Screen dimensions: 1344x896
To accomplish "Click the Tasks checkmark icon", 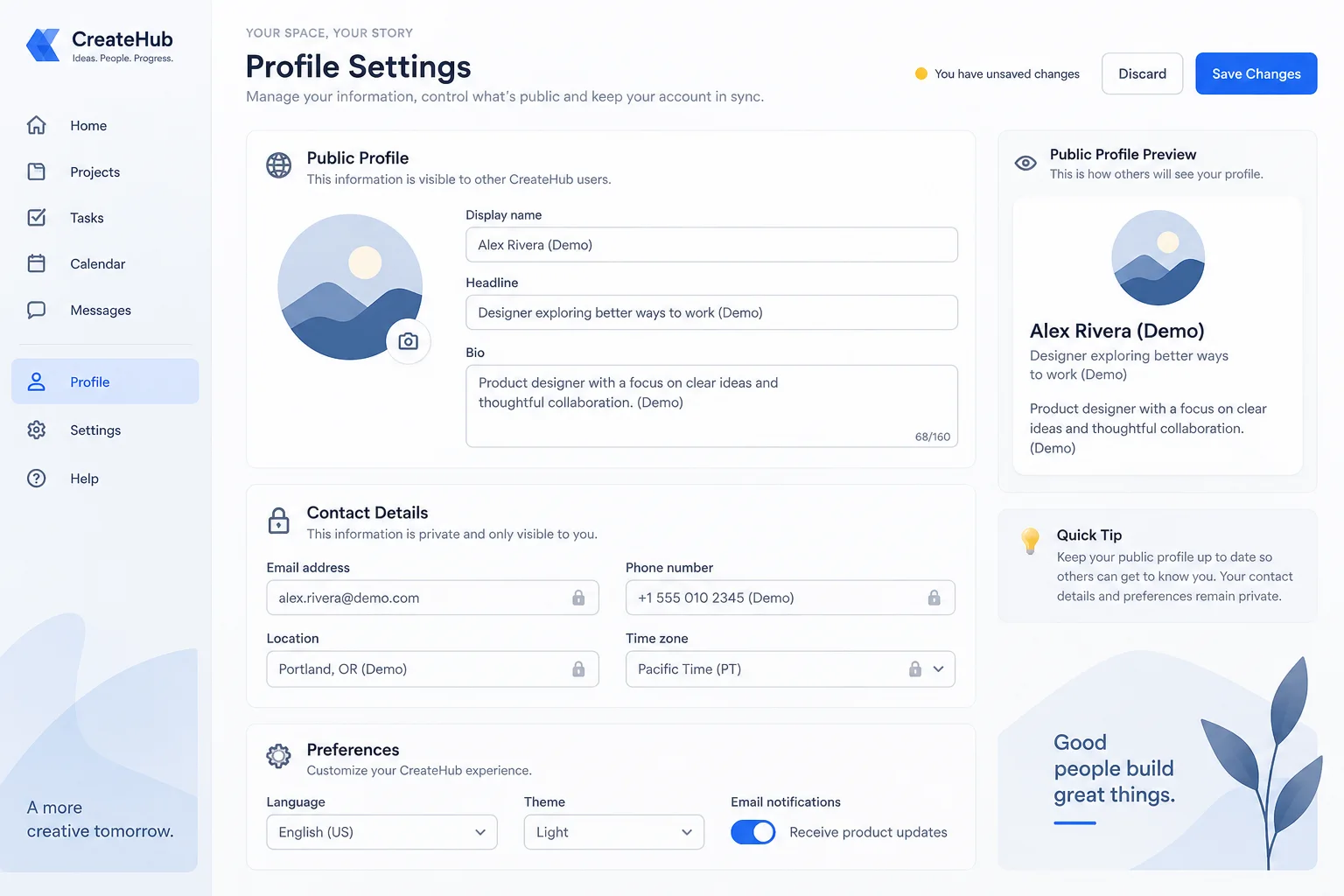I will pos(37,217).
